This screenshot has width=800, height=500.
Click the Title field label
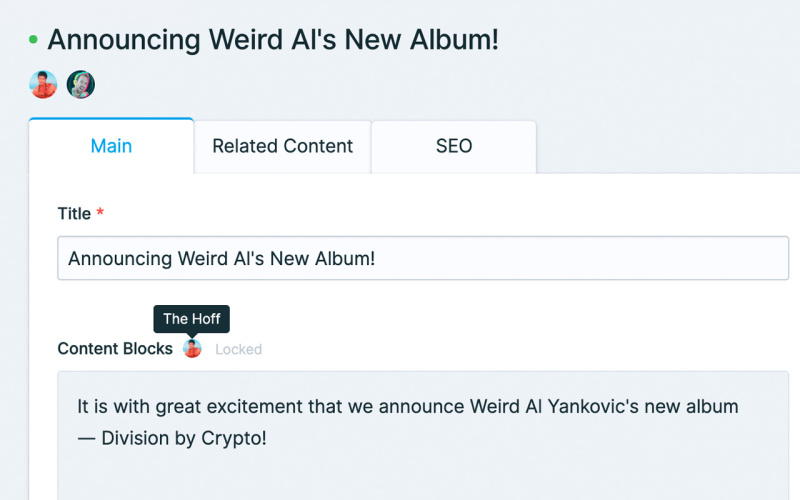[74, 214]
